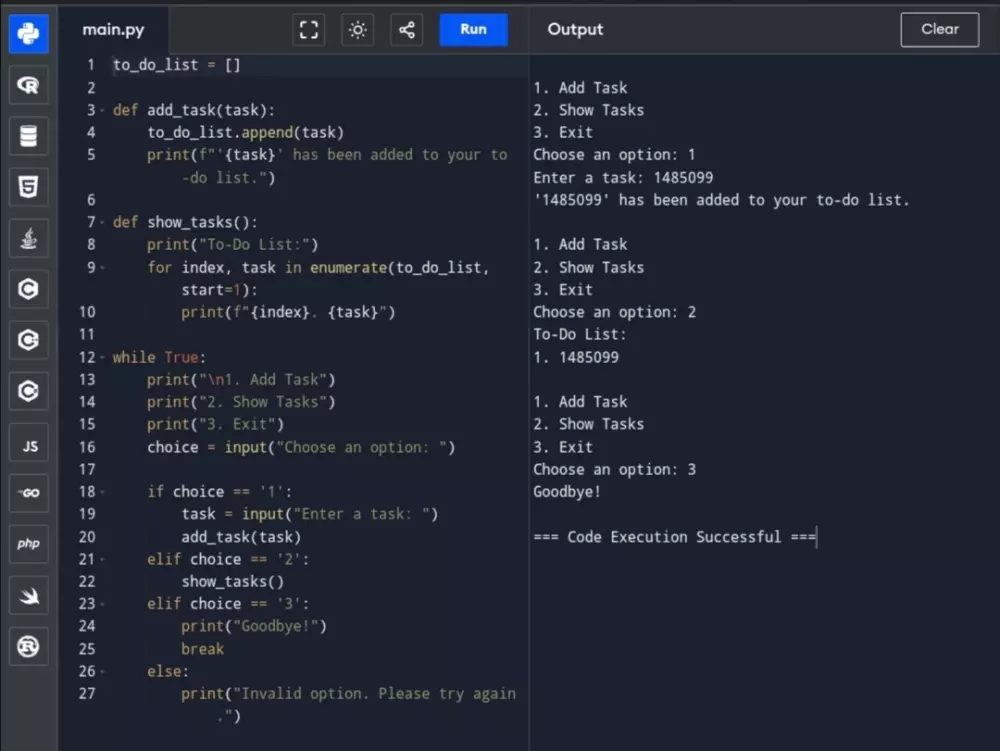Click 'print("3. Exit")' code line
This screenshot has width=1000, height=751.
216,425
